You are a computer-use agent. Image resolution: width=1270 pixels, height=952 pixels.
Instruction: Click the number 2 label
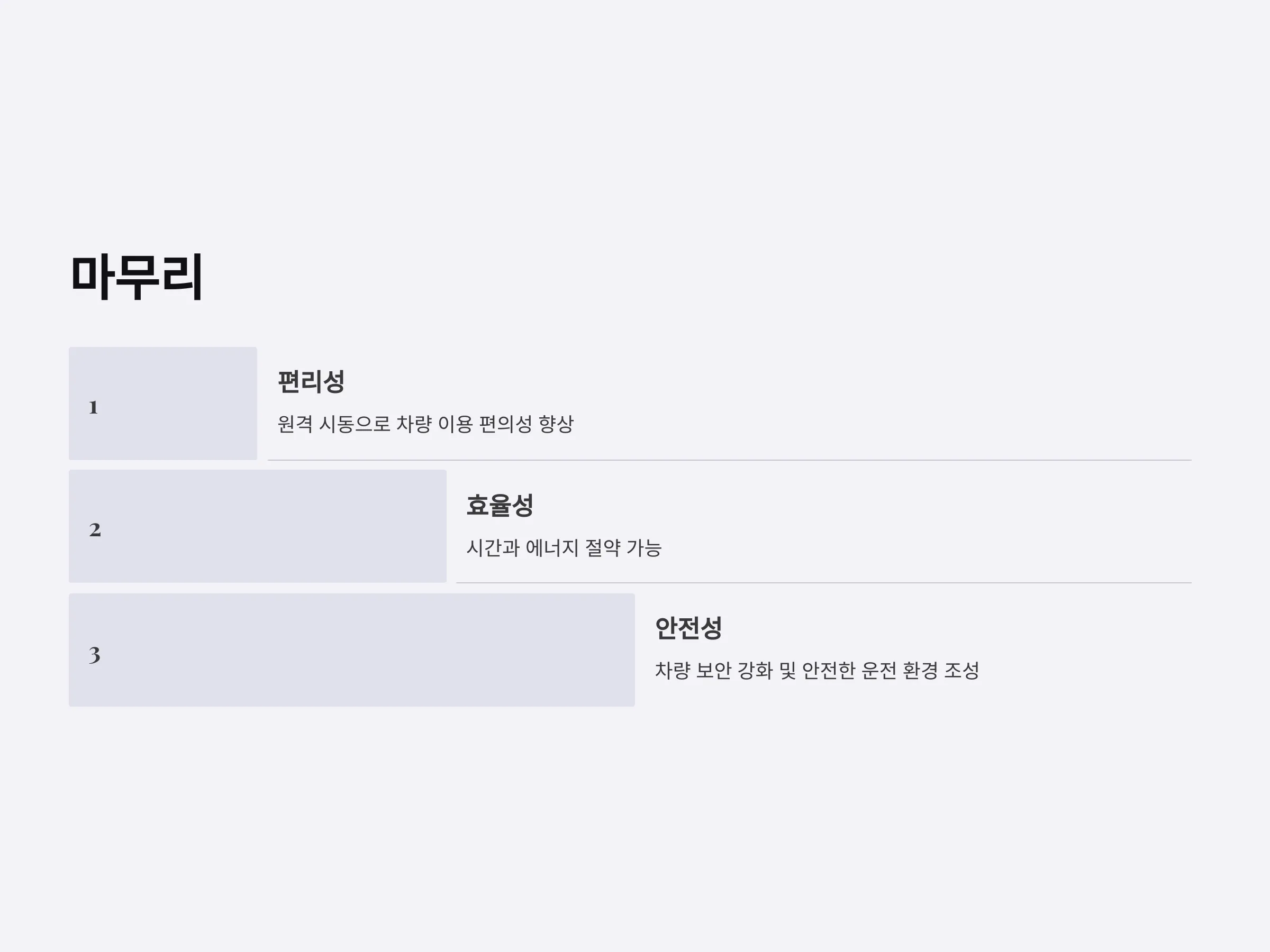[95, 529]
